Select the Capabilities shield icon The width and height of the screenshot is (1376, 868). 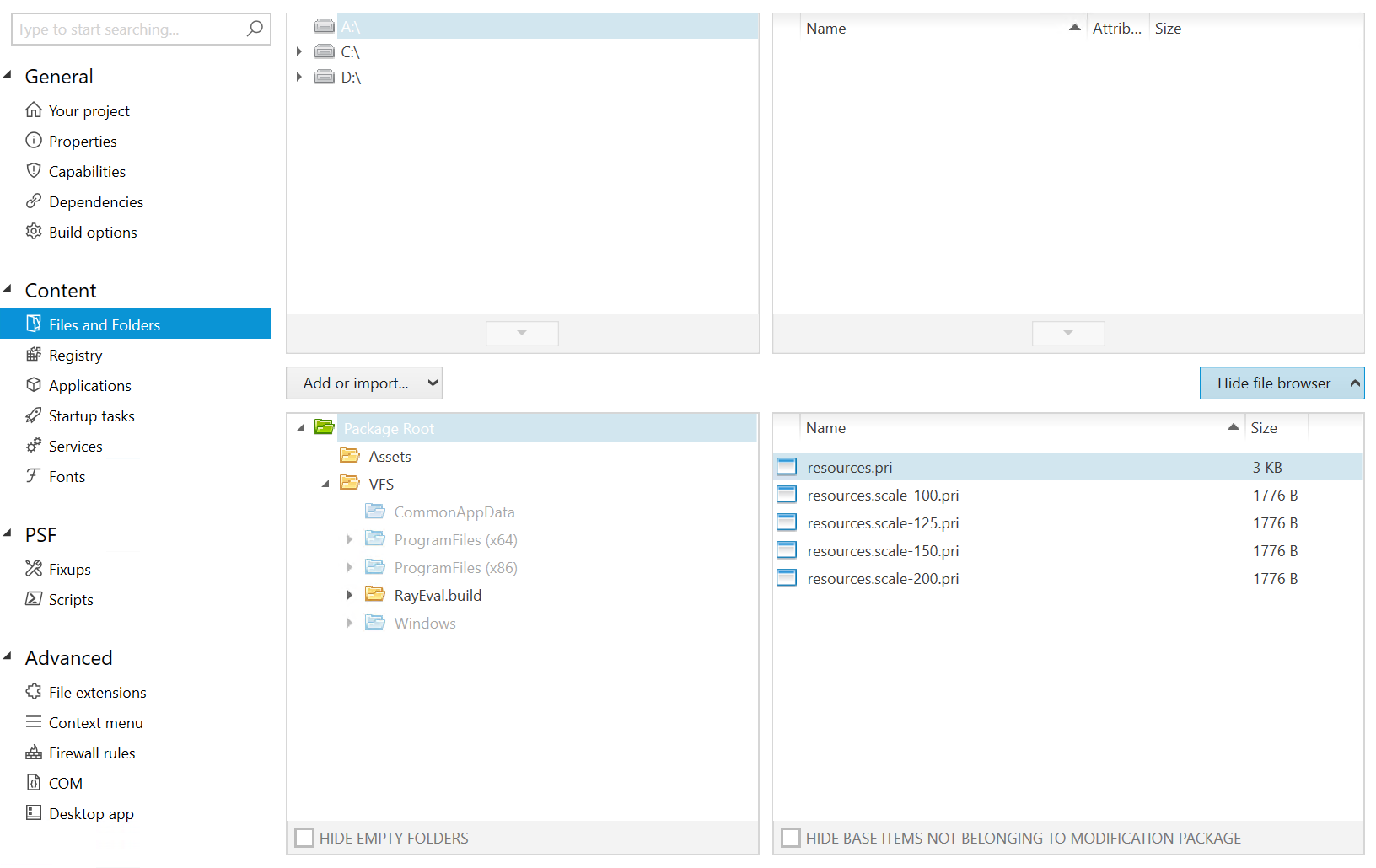pyautogui.click(x=34, y=170)
